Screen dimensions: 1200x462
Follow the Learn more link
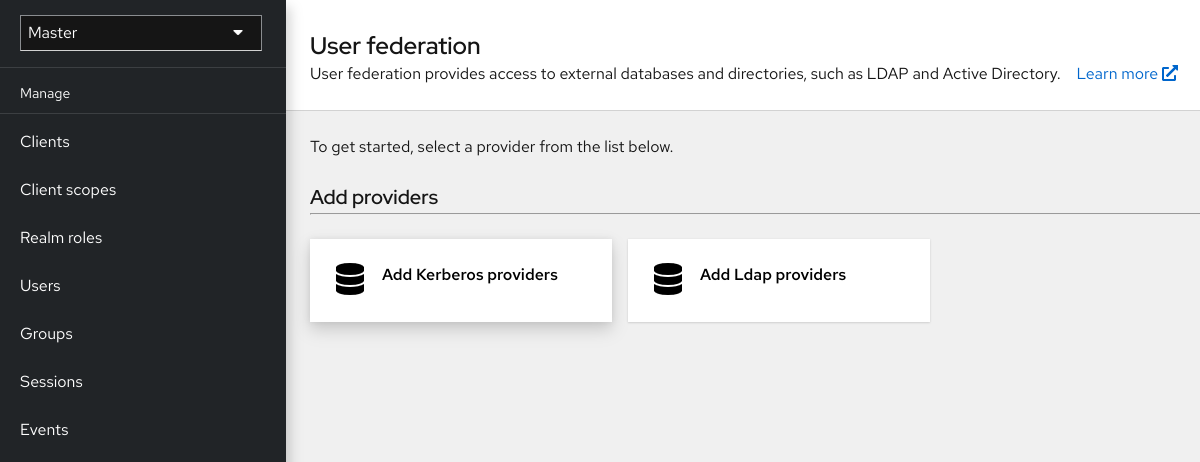tap(1116, 74)
